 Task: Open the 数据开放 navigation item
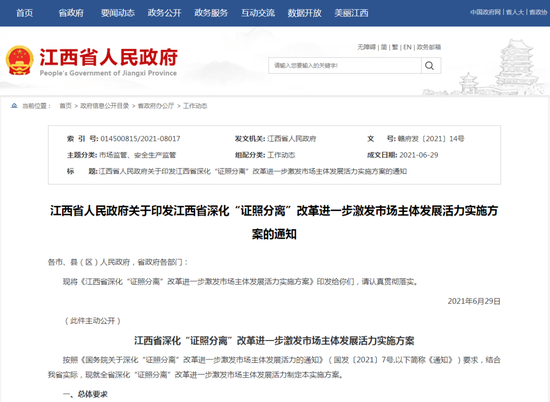[304, 13]
